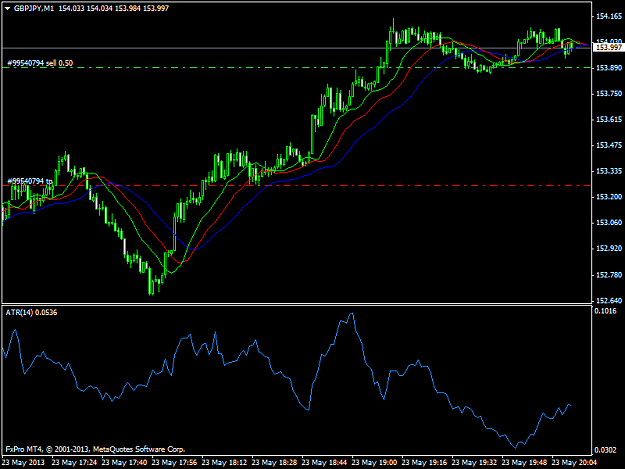The width and height of the screenshot is (625, 469).
Task: Click the 23 May 17:24 time label
Action: coord(75,462)
